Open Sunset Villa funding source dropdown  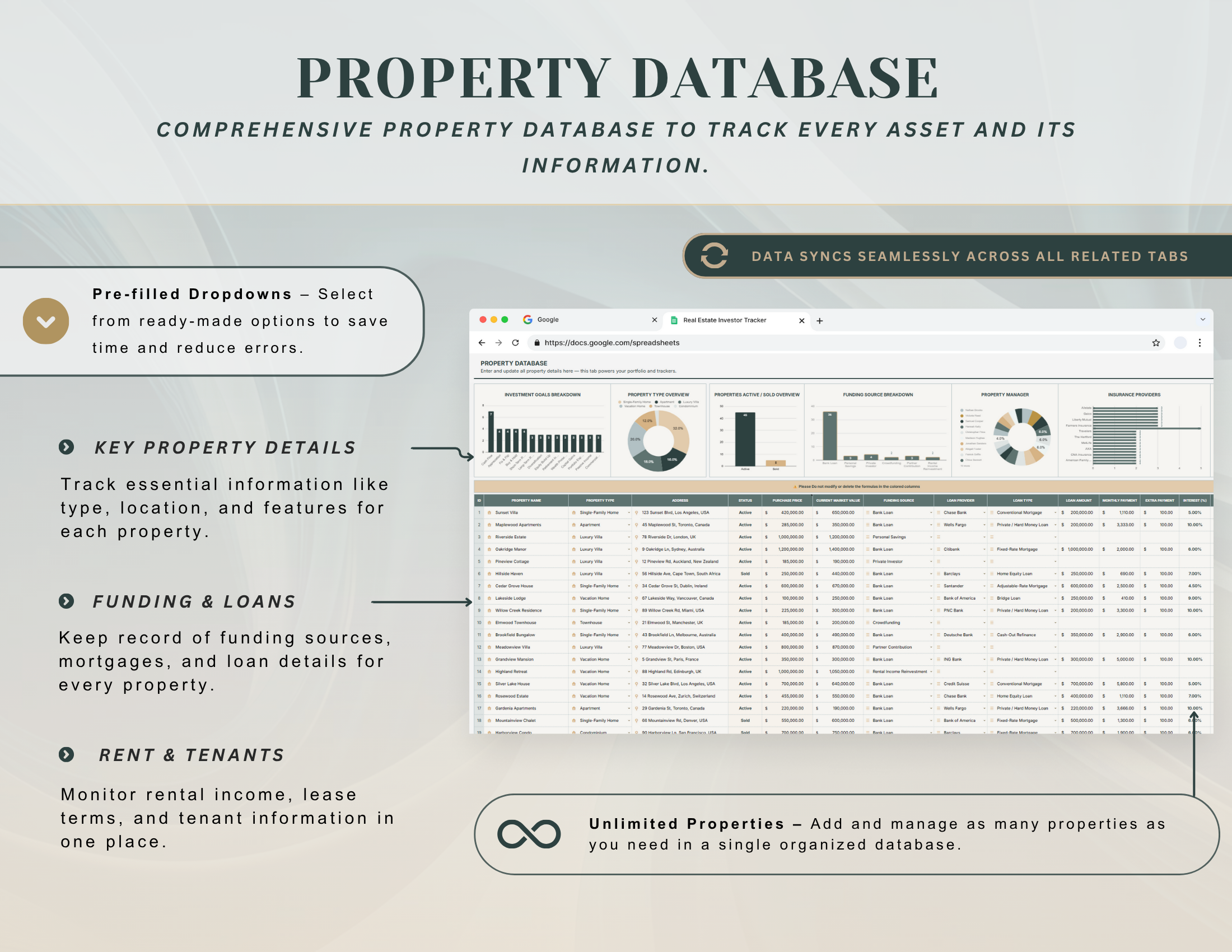[x=931, y=512]
